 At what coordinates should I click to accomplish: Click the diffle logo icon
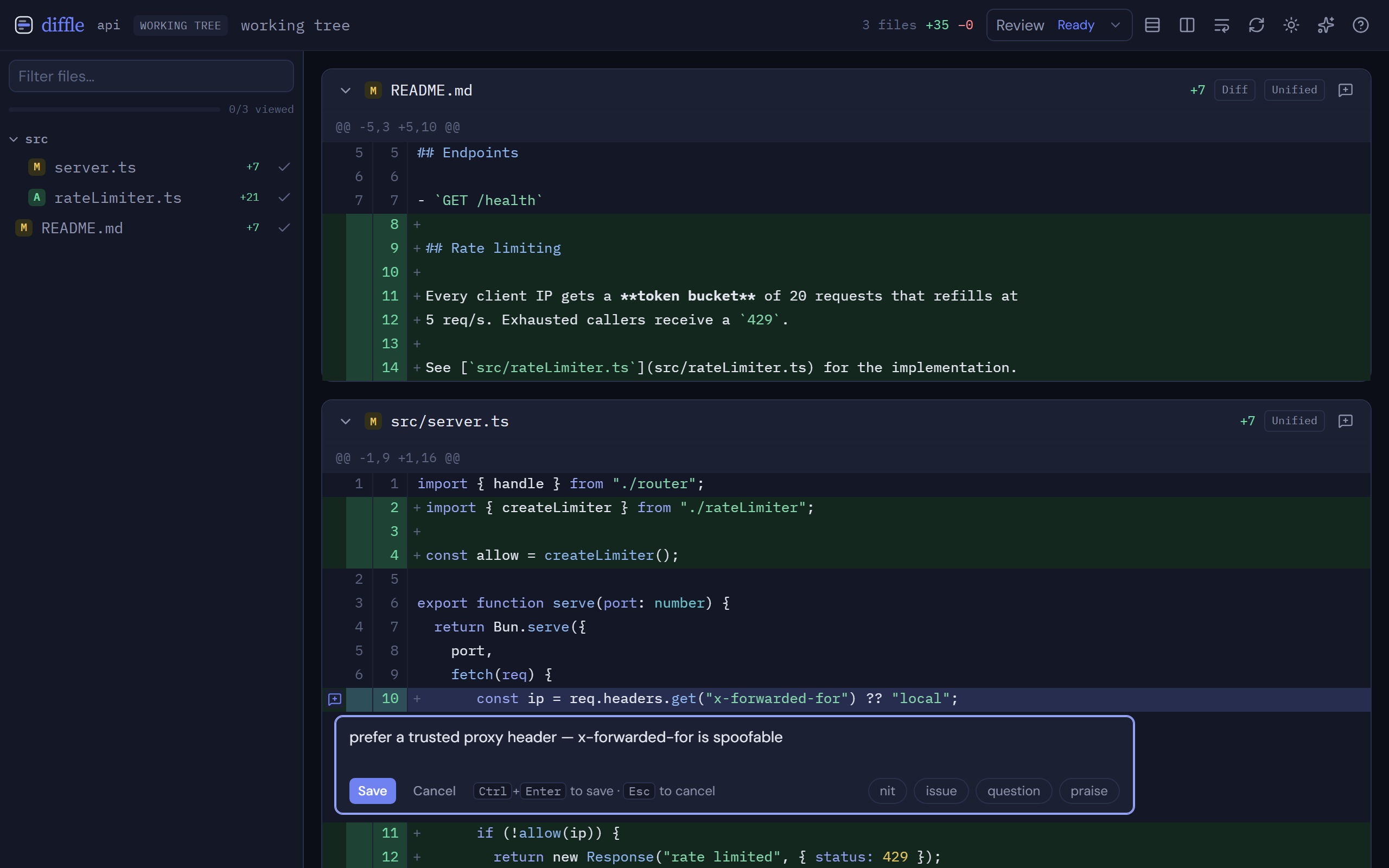23,25
